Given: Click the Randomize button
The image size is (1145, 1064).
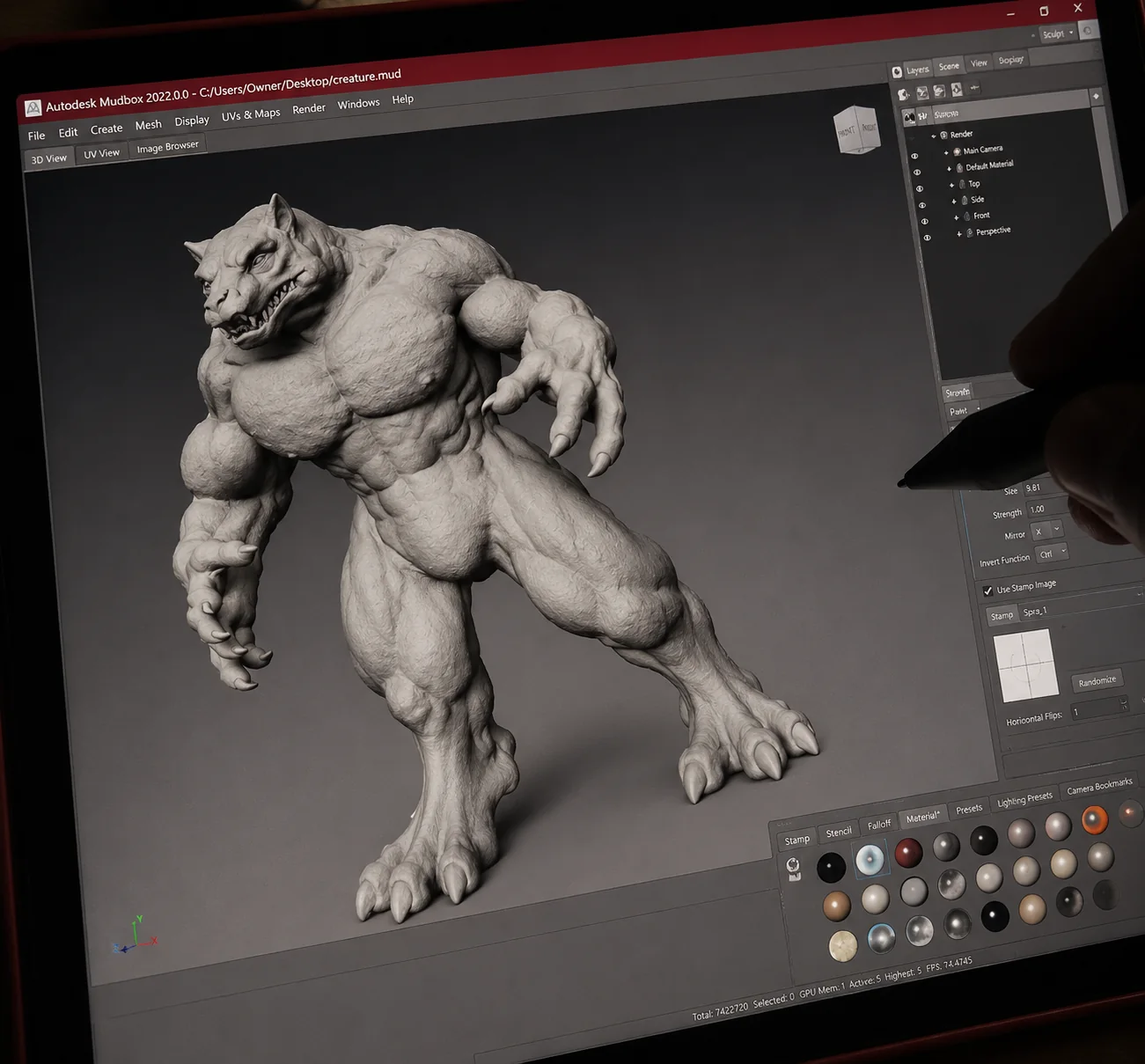Looking at the screenshot, I should (1097, 680).
